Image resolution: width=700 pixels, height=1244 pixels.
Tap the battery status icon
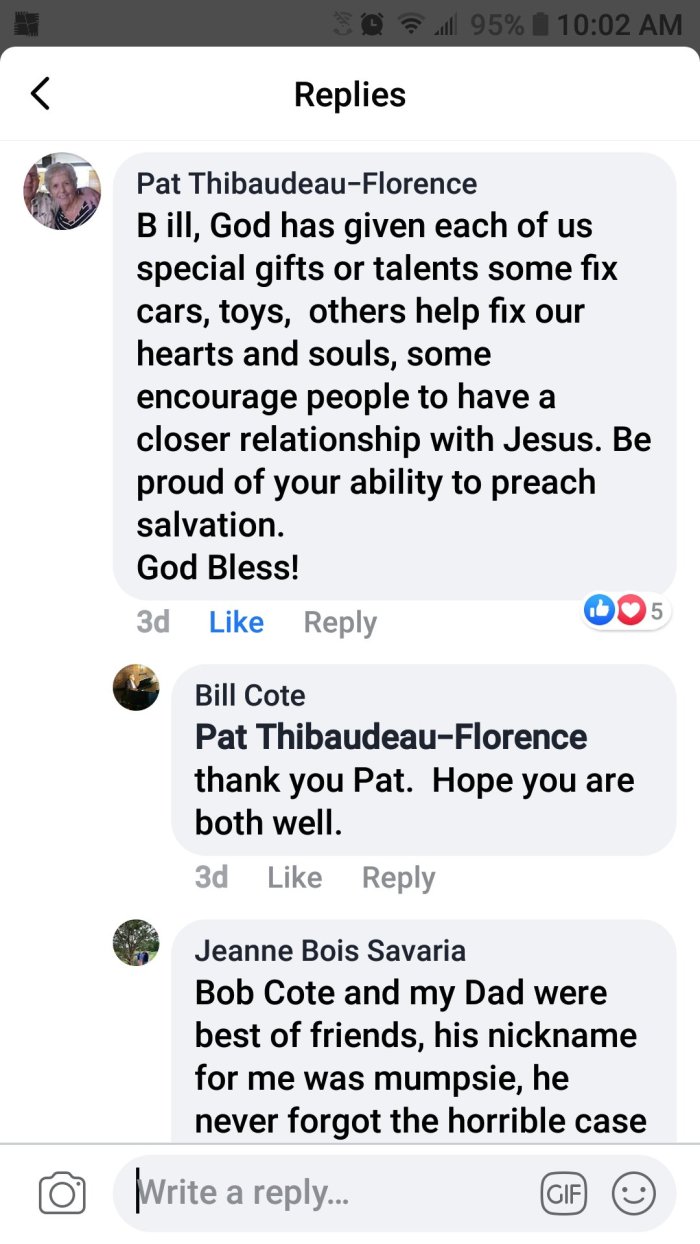pos(541,24)
